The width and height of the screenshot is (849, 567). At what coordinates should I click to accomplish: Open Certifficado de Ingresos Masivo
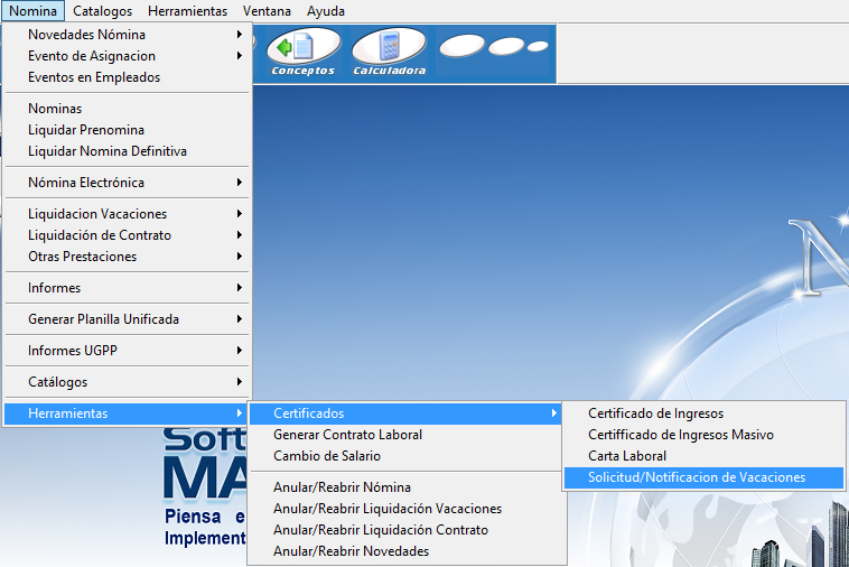point(704,434)
